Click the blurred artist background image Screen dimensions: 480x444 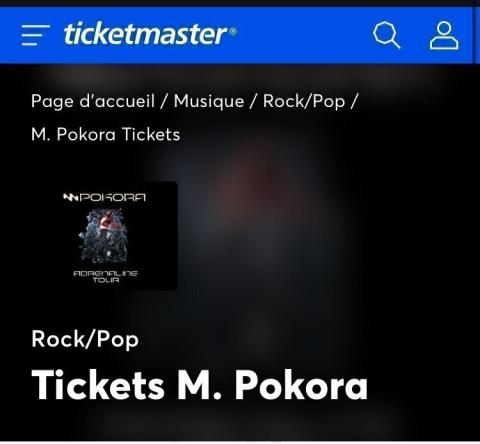pos(267,233)
